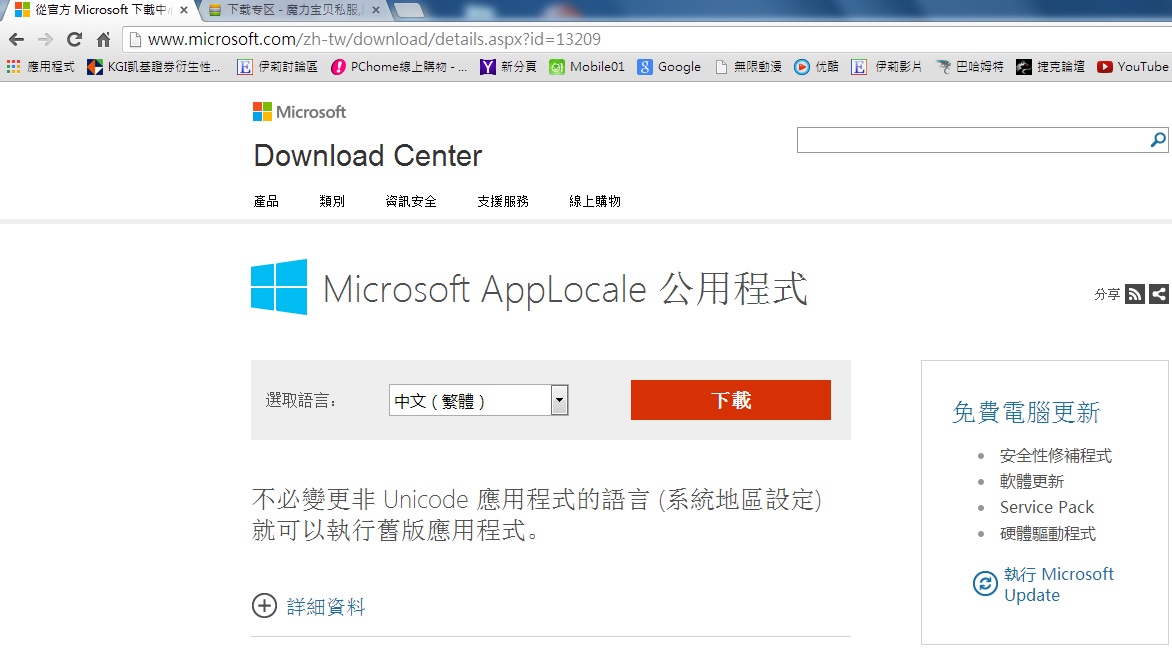This screenshot has height=669, width=1172.
Task: Reload the page with the refresh icon
Action: coord(74,40)
